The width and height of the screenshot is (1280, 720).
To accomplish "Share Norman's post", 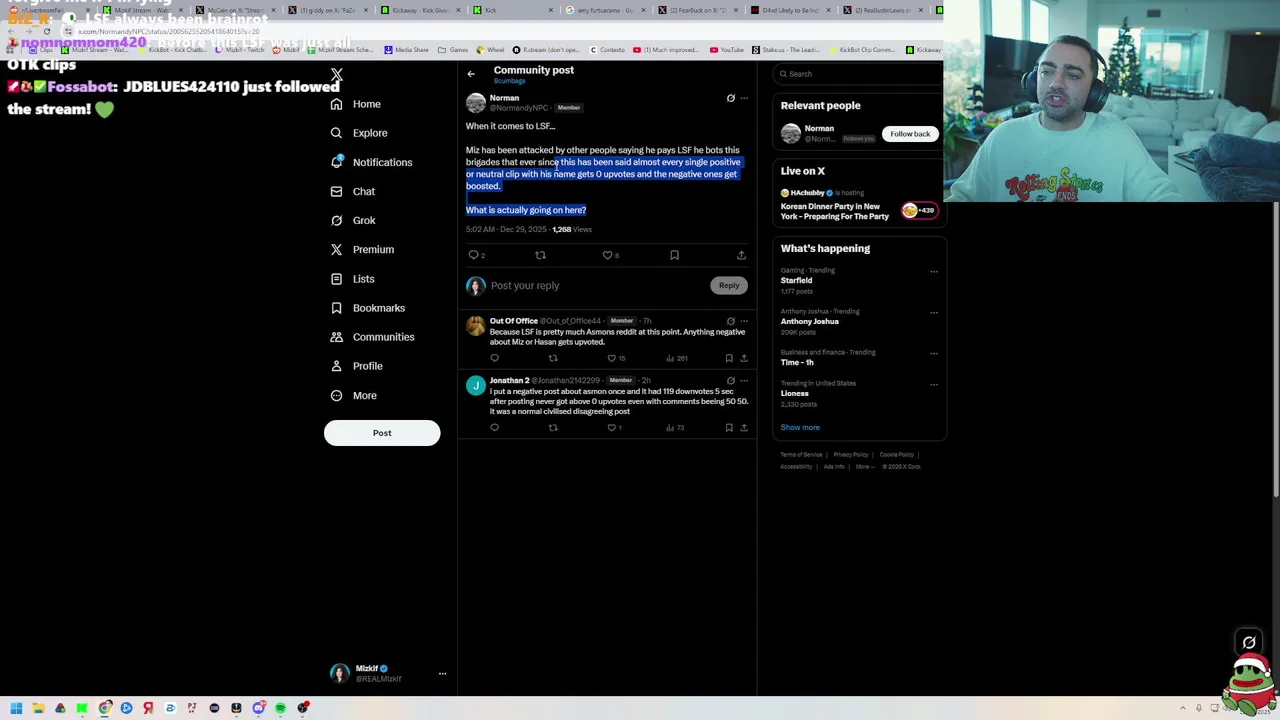I will 741,255.
